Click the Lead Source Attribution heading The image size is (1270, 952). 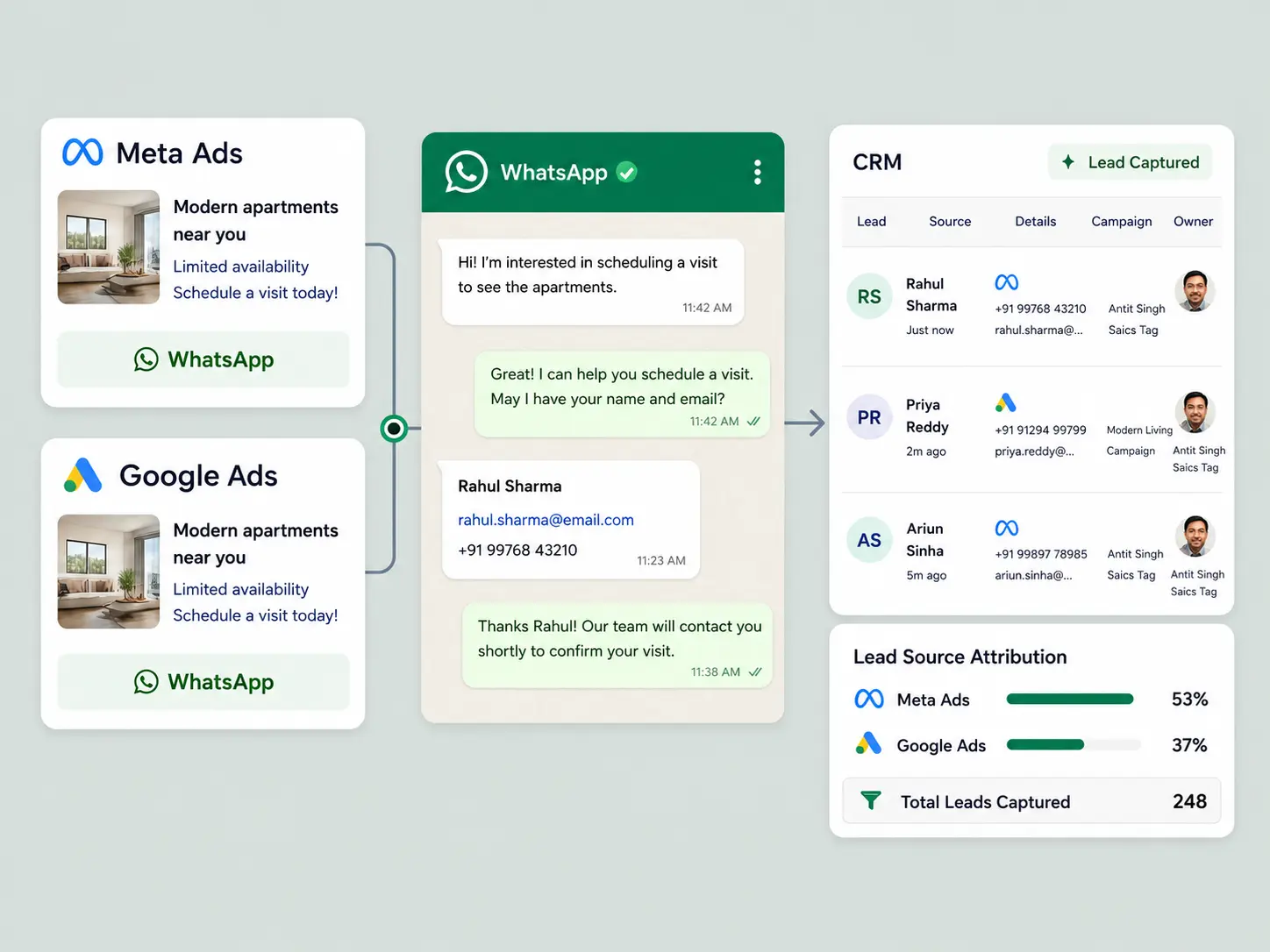pyautogui.click(x=960, y=657)
